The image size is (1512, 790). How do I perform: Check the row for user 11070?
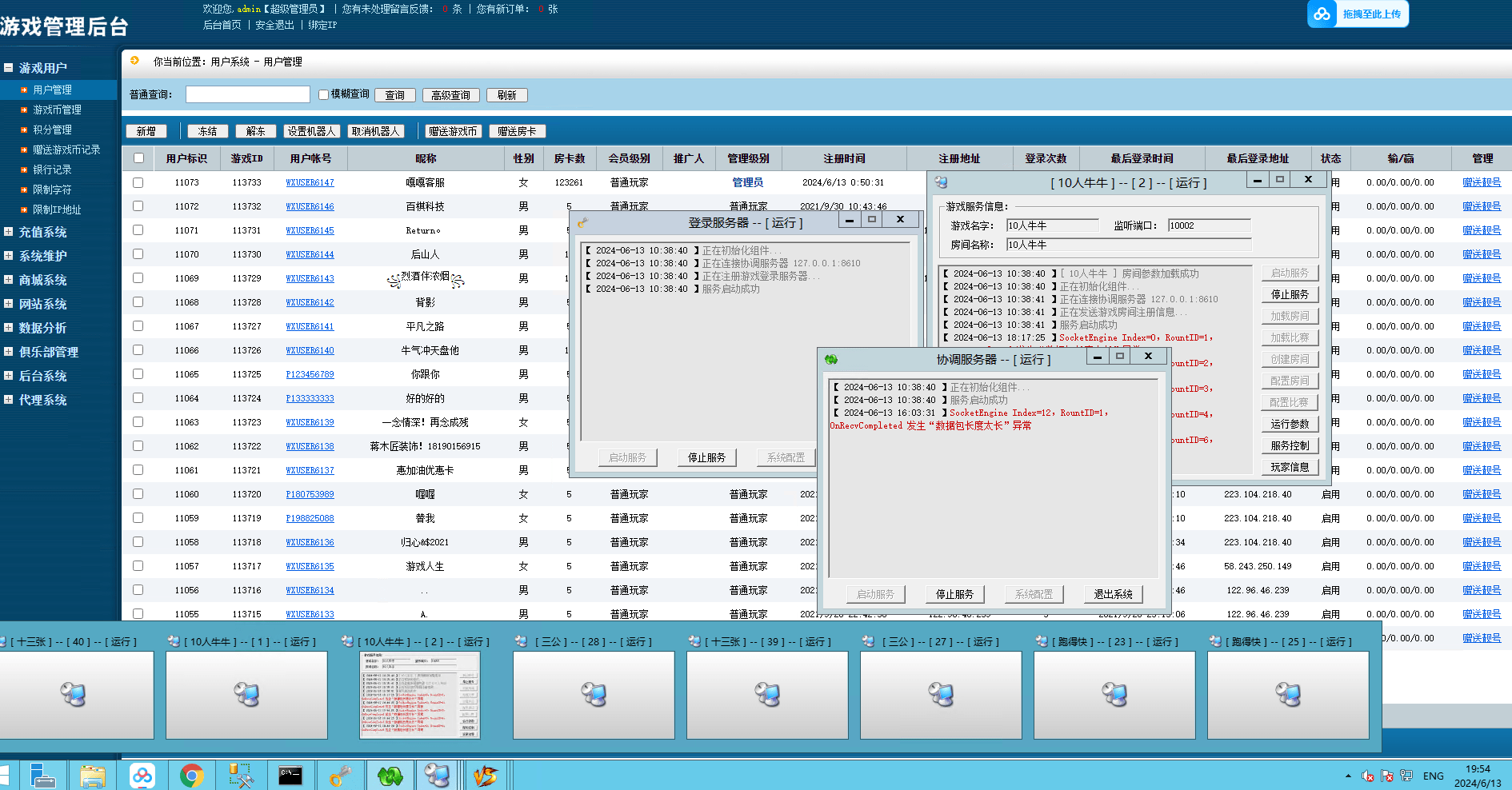tap(138, 254)
